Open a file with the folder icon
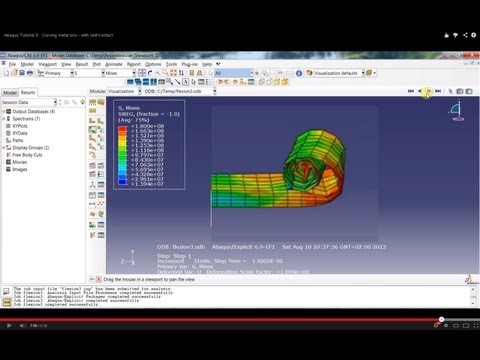Viewport: 480px width, 360px height. 14,73
